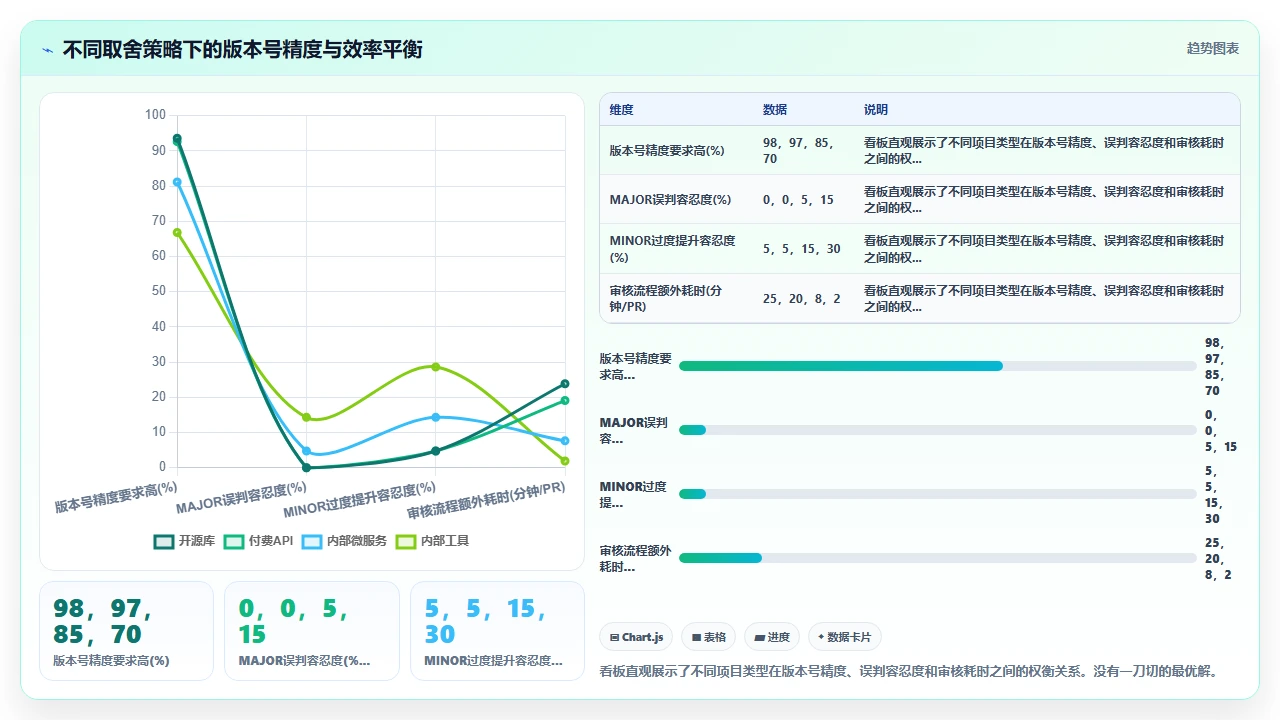Toggle the 内部微服务 legend swatch
The image size is (1280, 720).
click(x=312, y=541)
